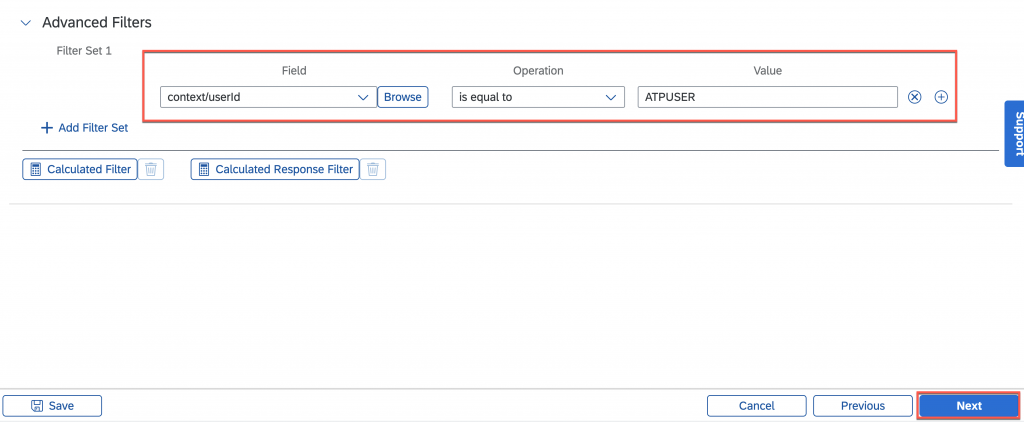Click the calculator icon in Calculated Filter

(x=35, y=169)
